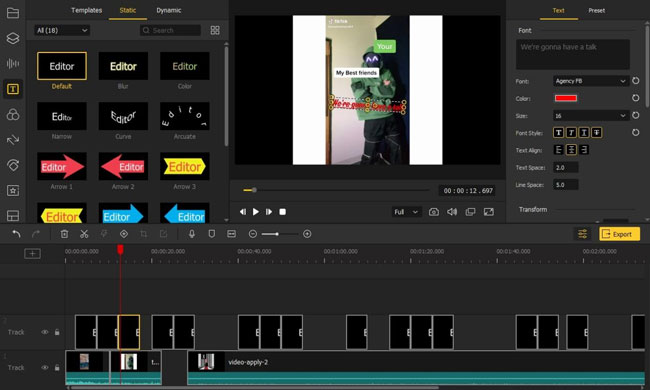Image resolution: width=650 pixels, height=390 pixels.
Task: Toggle fullscreen preview
Action: (489, 212)
